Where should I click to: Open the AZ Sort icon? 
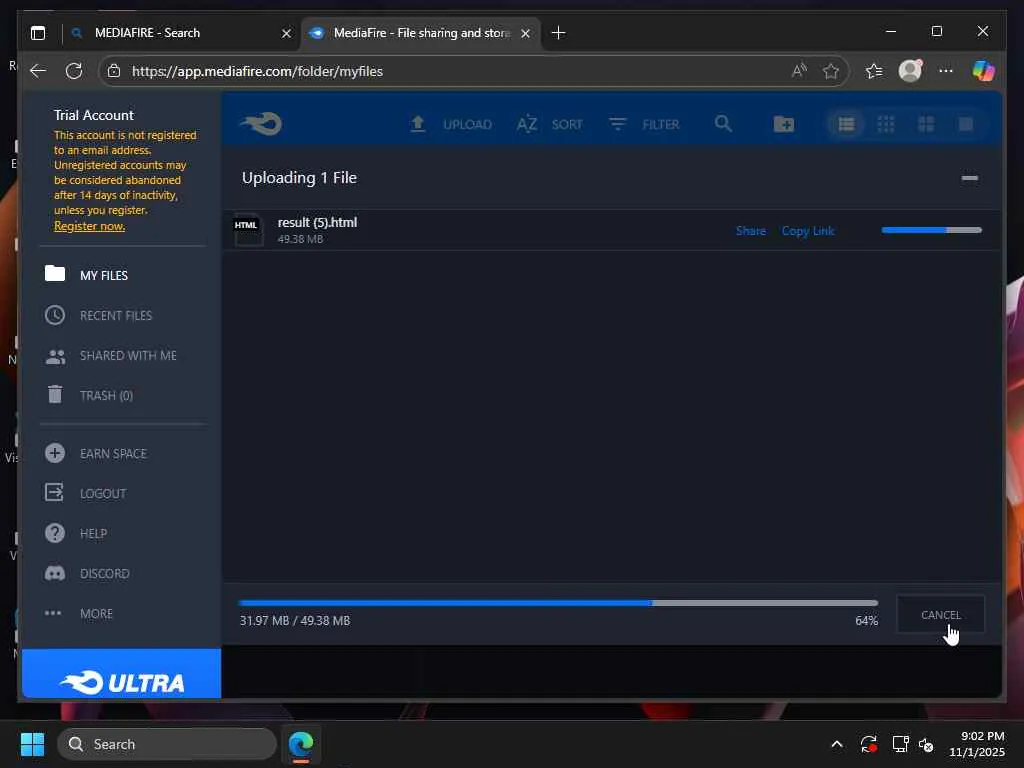[527, 123]
